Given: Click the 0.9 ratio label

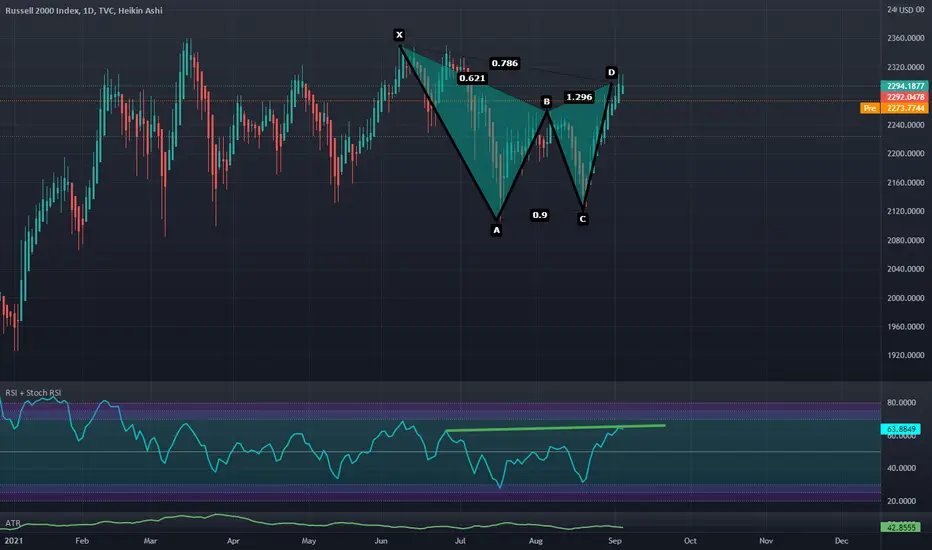Looking at the screenshot, I should [x=540, y=215].
